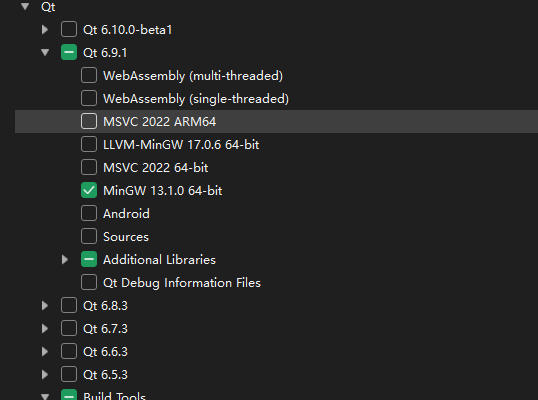Select the 'Qt Debug Information Files' label

click(182, 283)
